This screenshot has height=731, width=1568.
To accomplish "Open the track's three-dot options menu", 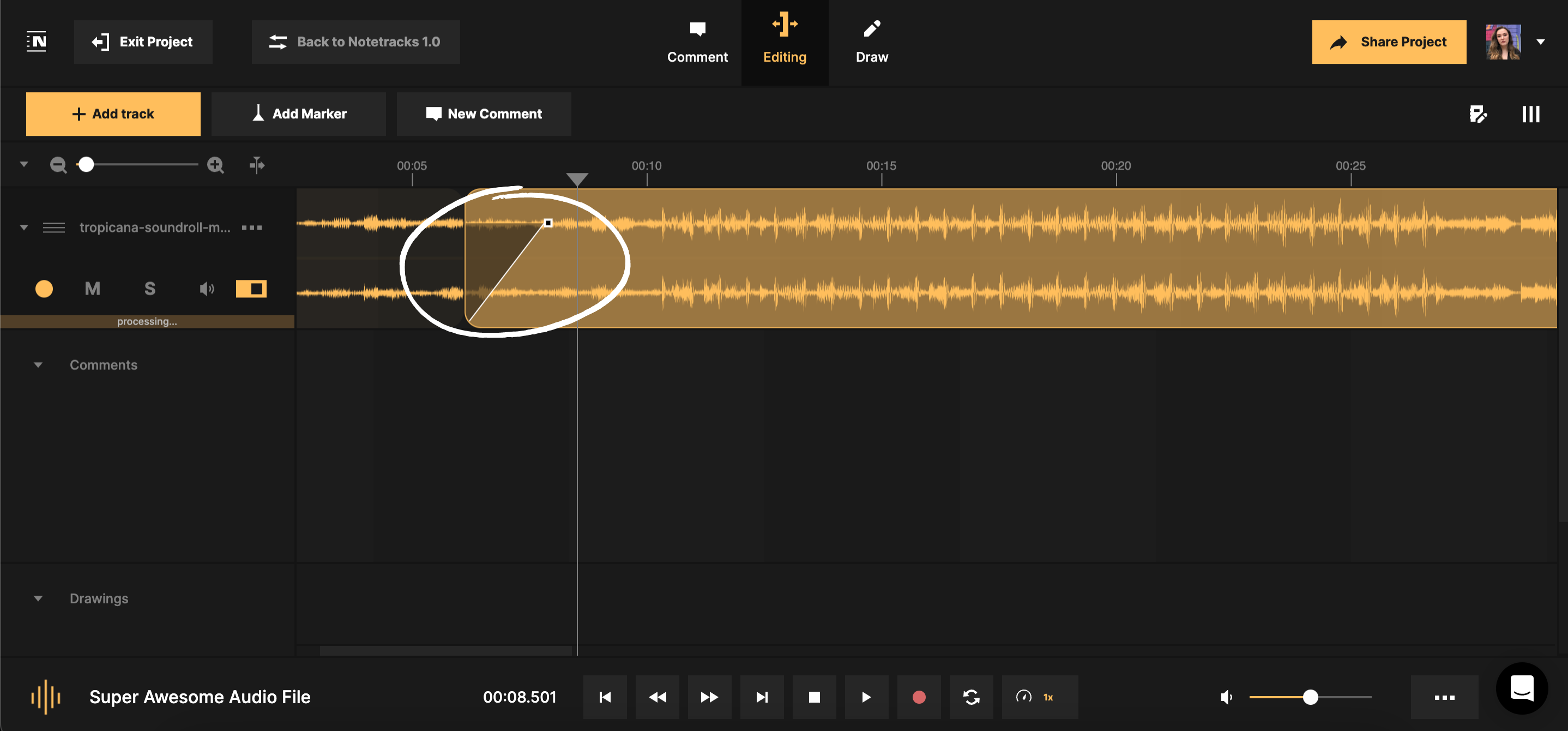I will (251, 227).
